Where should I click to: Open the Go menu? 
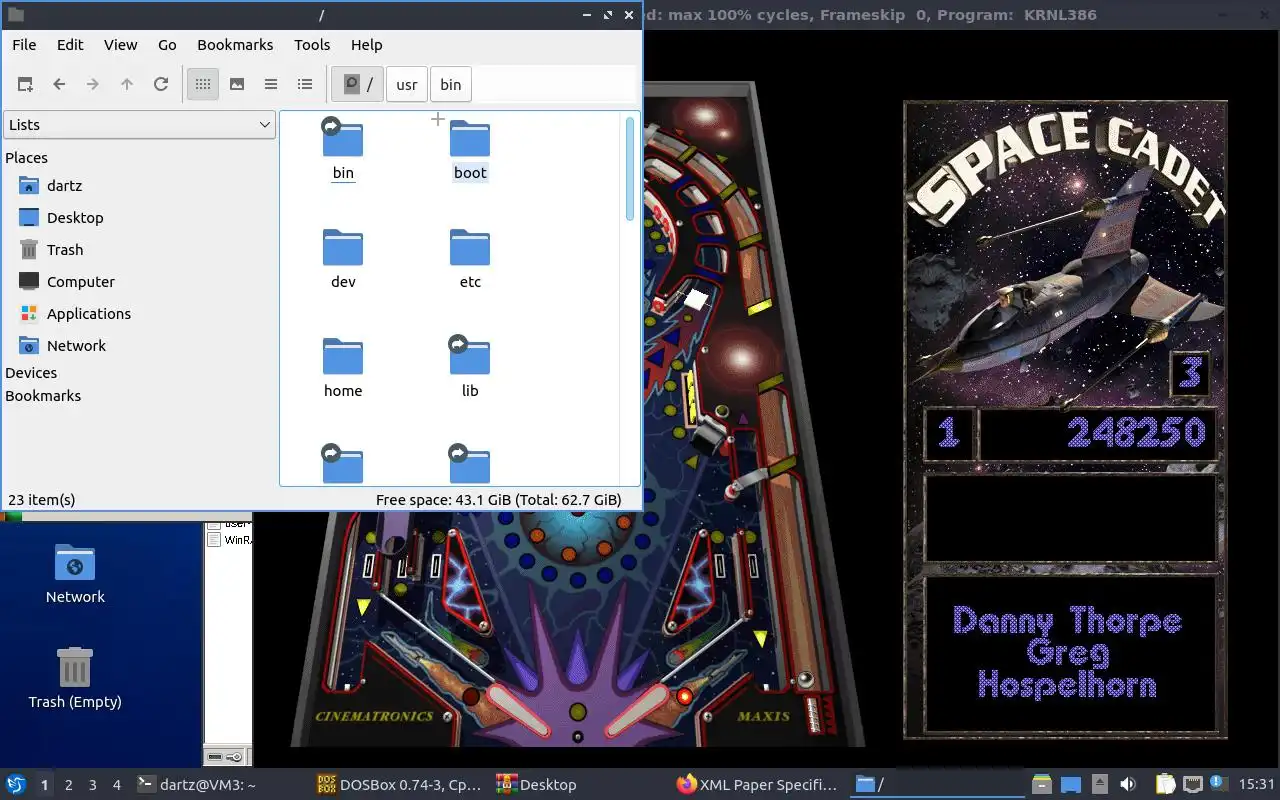(x=167, y=45)
